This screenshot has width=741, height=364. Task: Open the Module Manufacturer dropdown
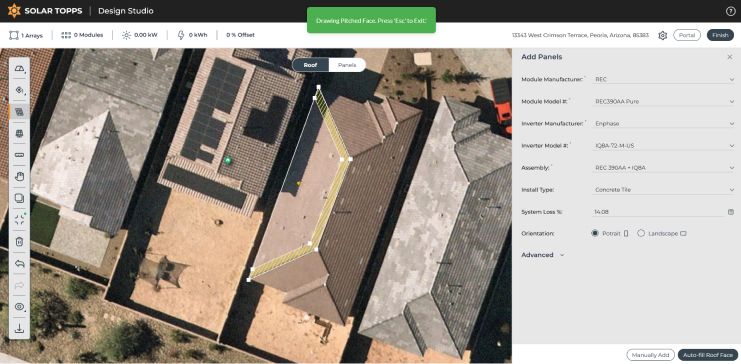tap(664, 79)
